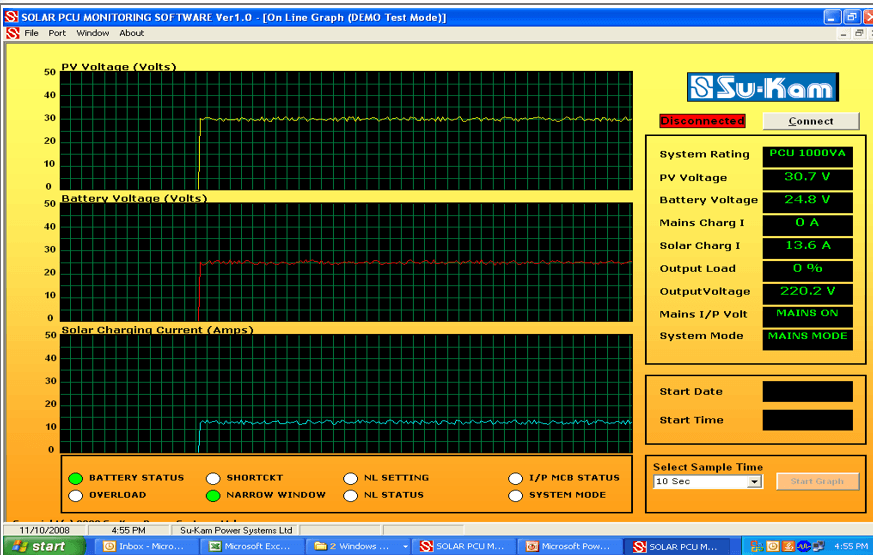
Task: Open the File menu
Action: click(31, 33)
